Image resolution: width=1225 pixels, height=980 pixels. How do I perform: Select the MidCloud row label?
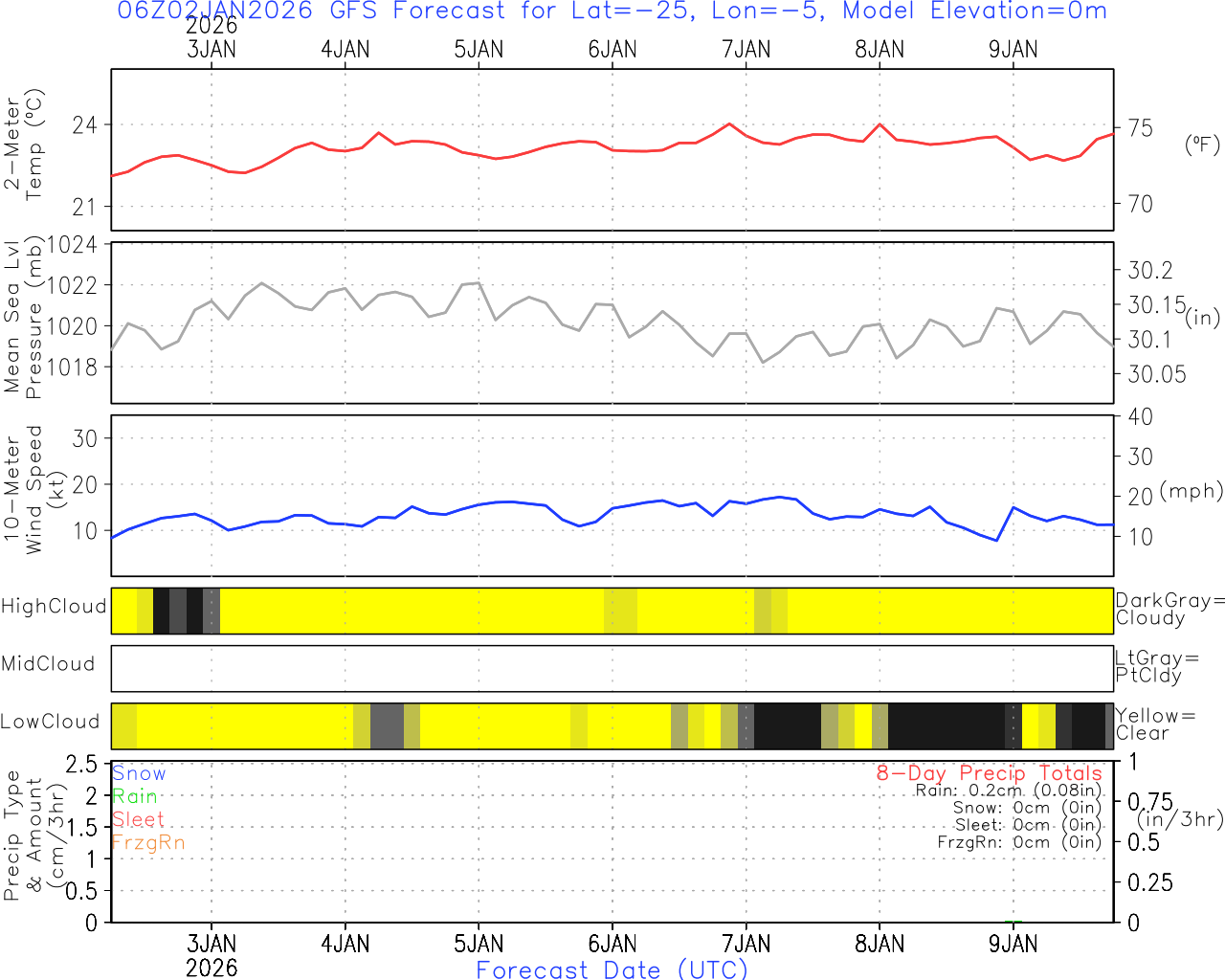[x=48, y=664]
